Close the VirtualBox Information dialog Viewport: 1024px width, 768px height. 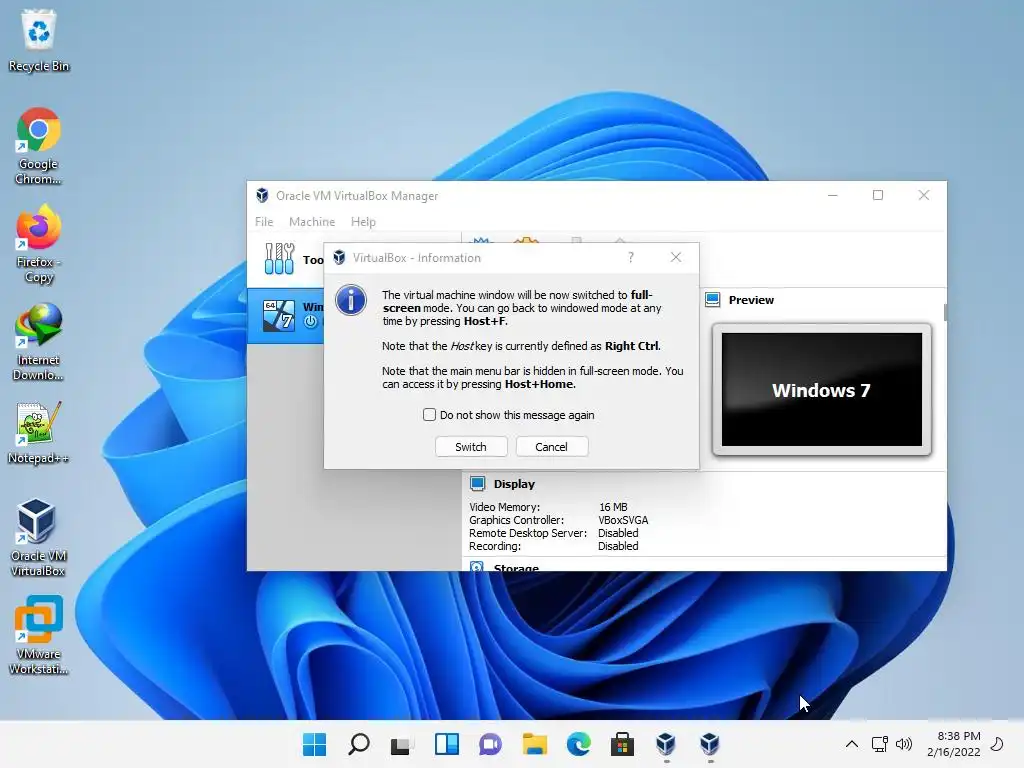click(676, 257)
